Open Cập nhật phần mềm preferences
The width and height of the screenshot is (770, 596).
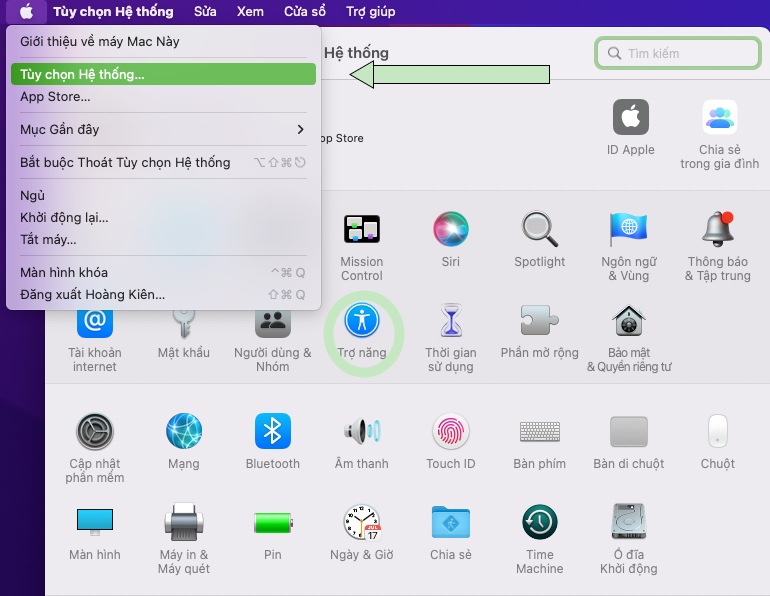pyautogui.click(x=95, y=448)
